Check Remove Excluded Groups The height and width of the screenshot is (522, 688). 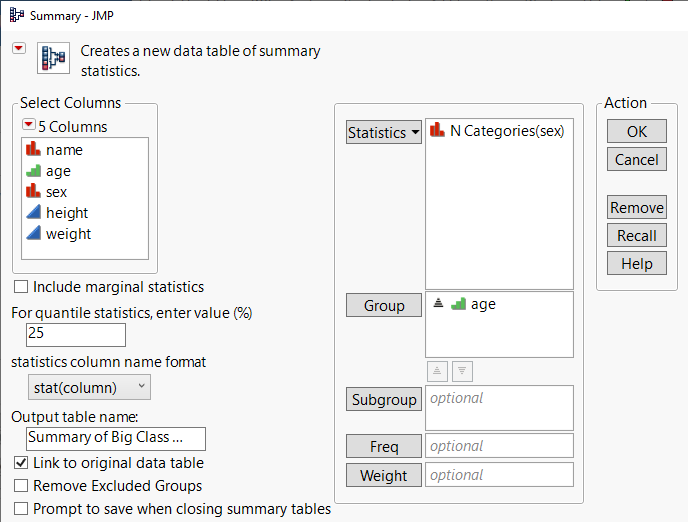(22, 486)
